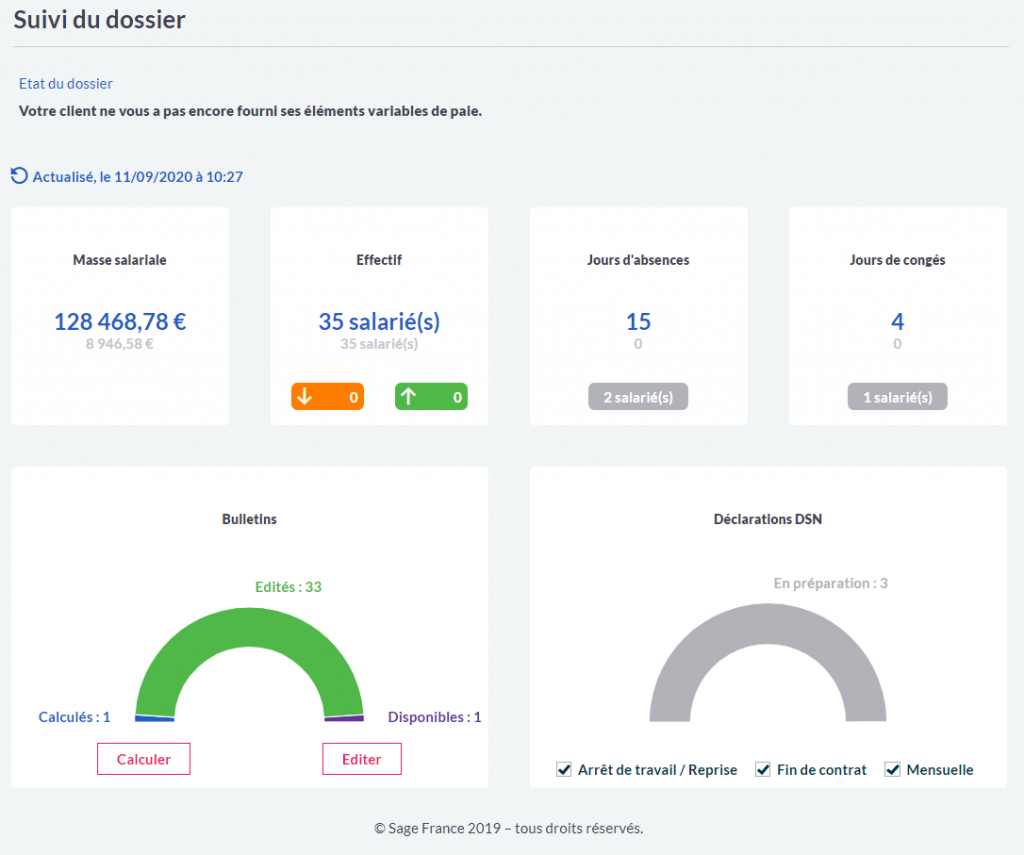Click the Effectif card title
1024x855 pixels.
379,260
